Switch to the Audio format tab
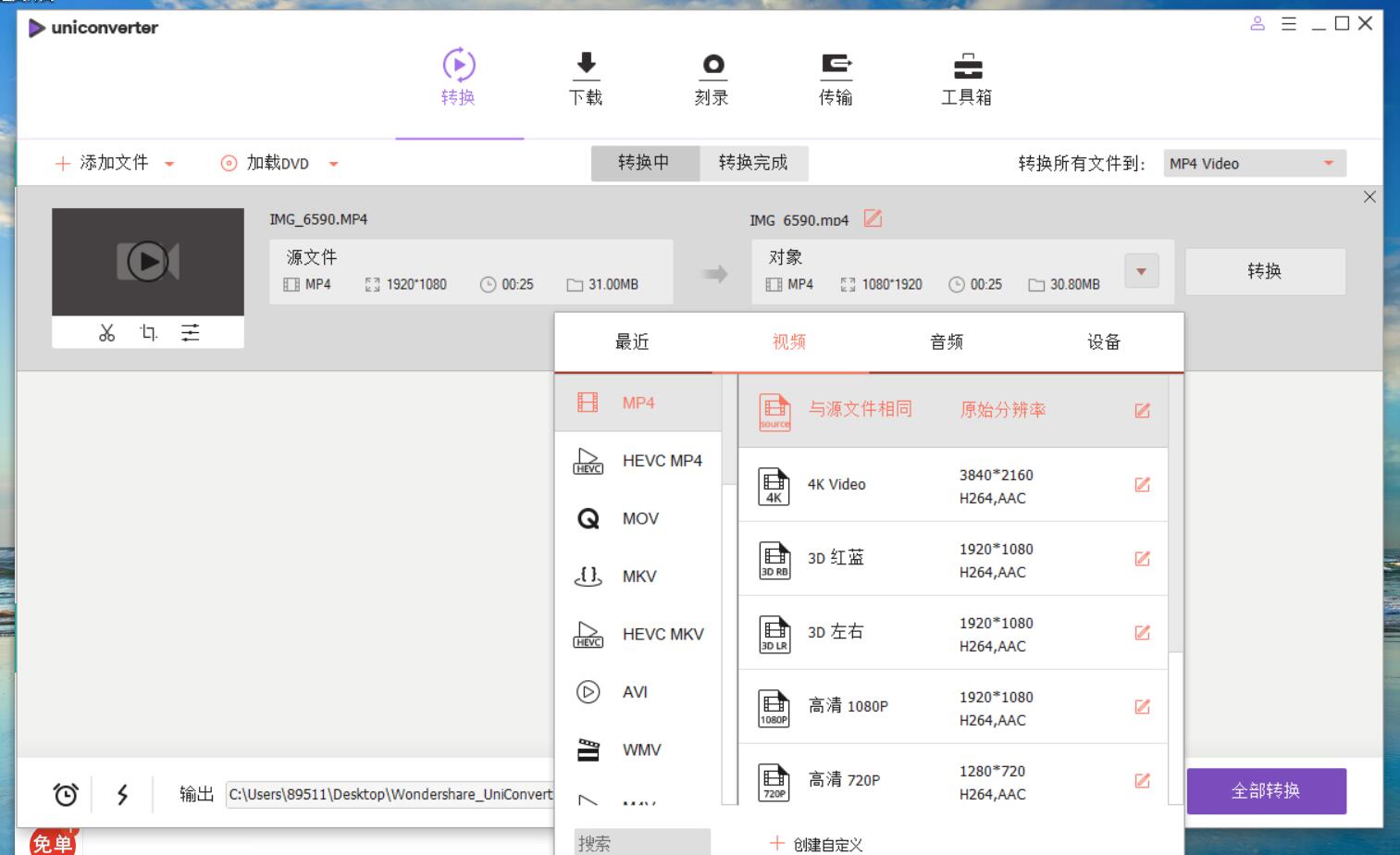Screen dimensions: 1400x855 point(946,342)
